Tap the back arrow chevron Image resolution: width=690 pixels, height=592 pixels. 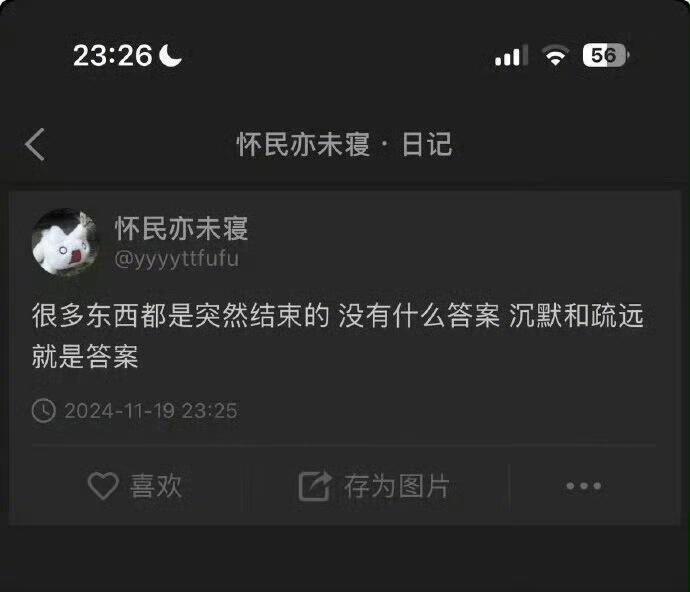(35, 144)
